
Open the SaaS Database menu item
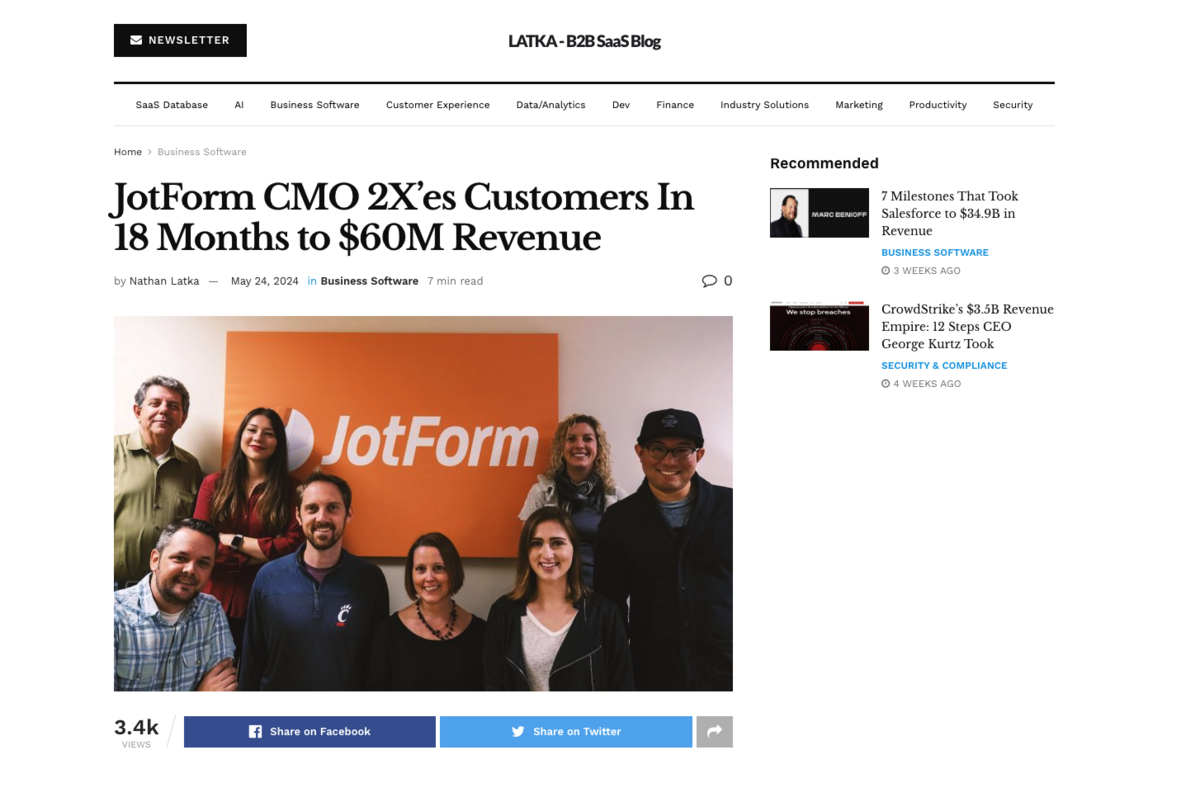pos(172,105)
